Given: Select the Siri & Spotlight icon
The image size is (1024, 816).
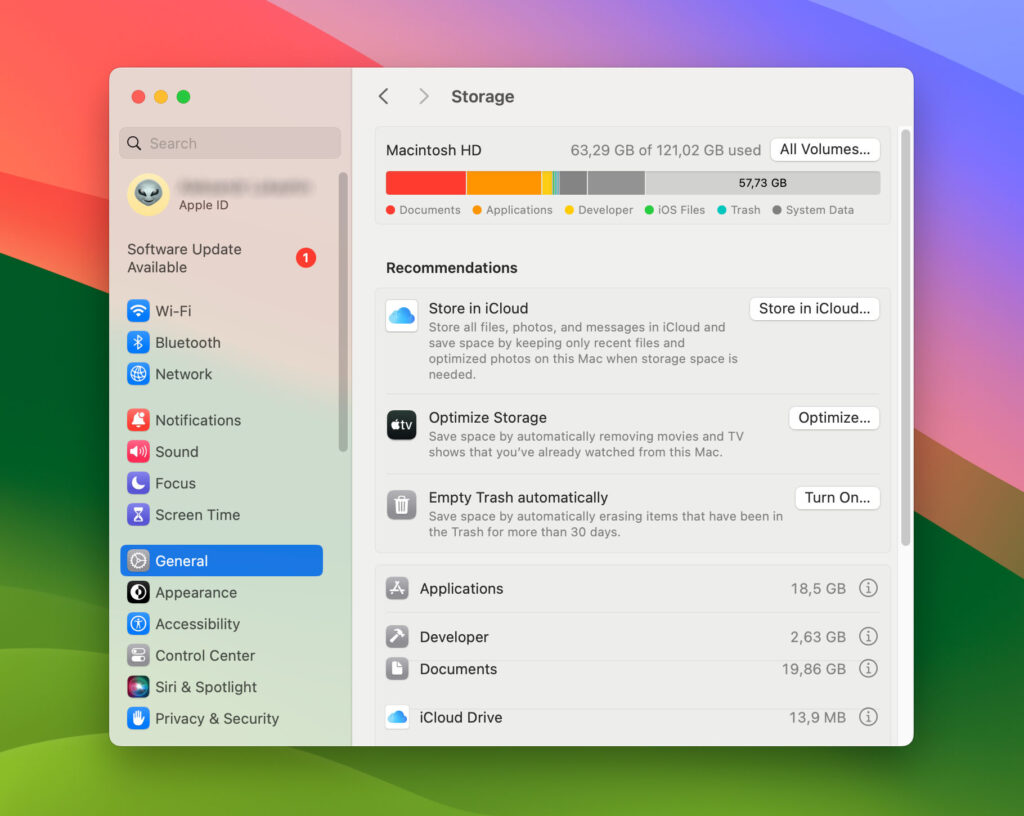Looking at the screenshot, I should coord(203,687).
